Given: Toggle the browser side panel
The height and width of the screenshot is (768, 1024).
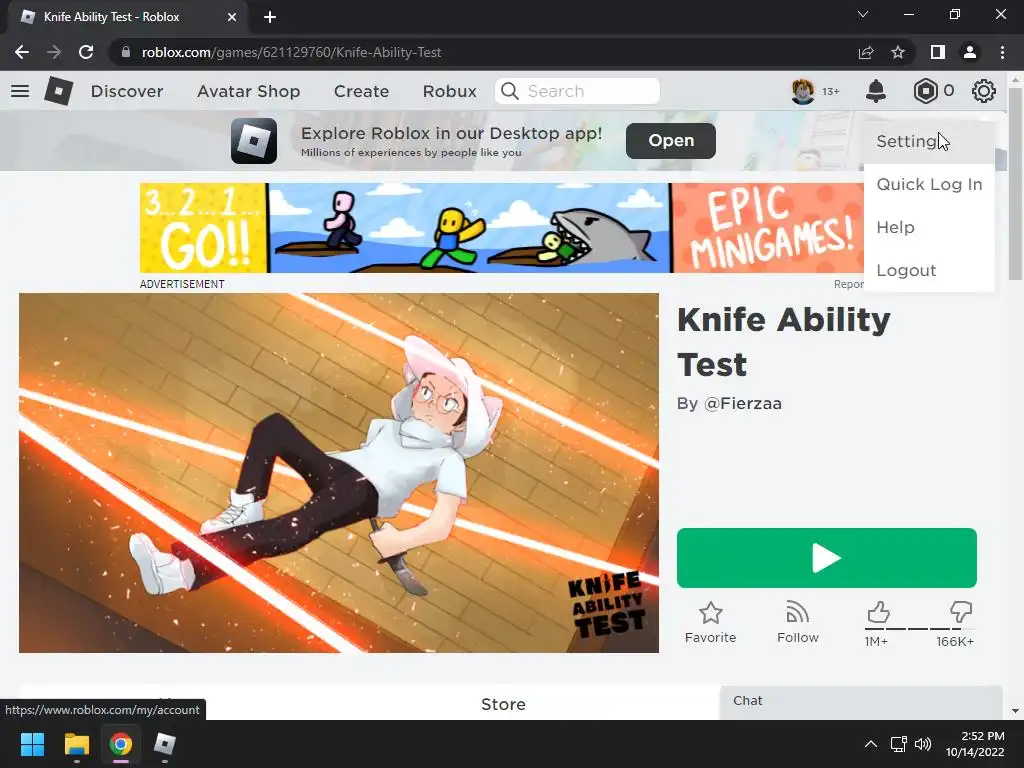Looking at the screenshot, I should (x=938, y=52).
